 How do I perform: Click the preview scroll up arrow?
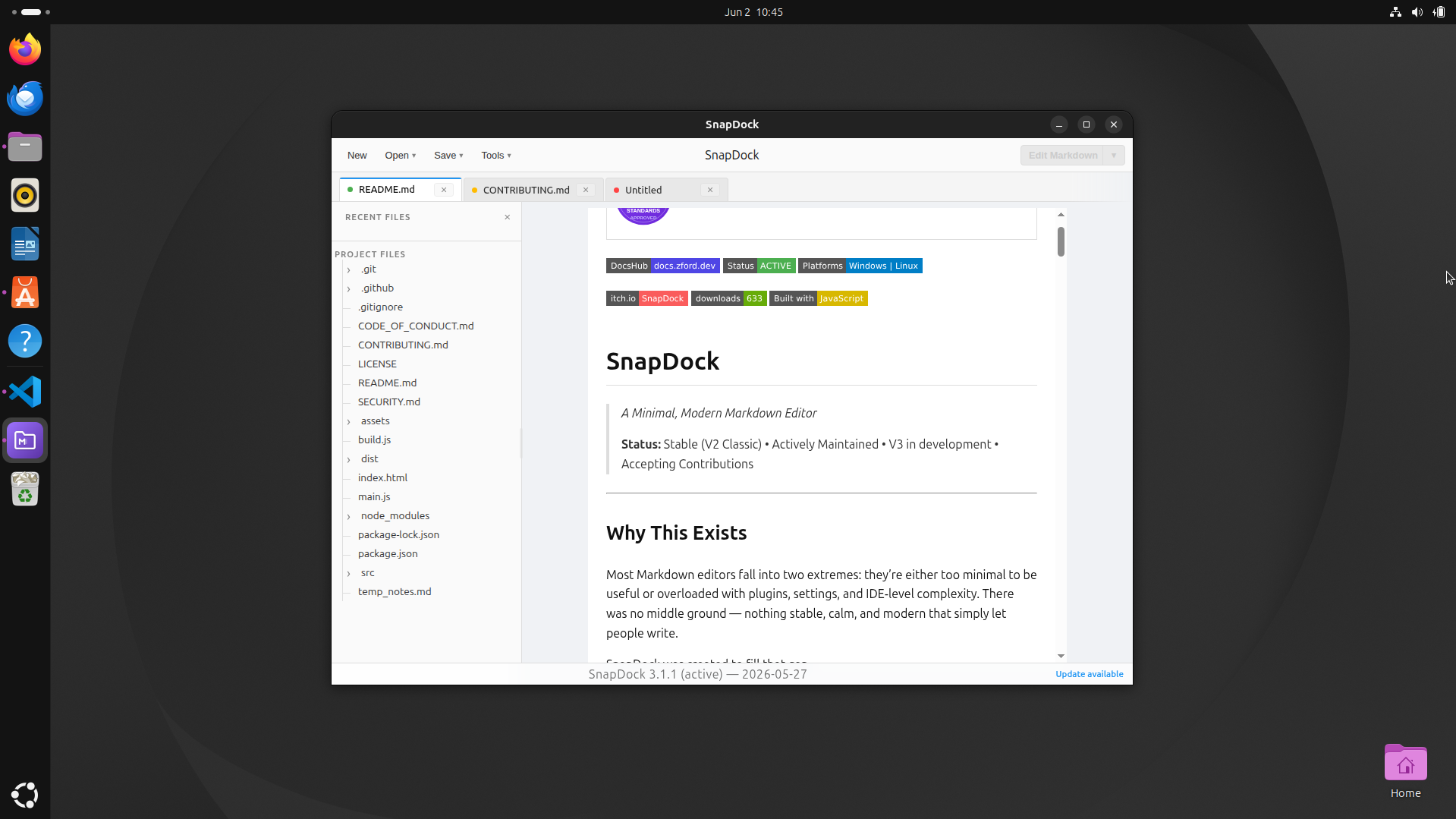pos(1061,215)
